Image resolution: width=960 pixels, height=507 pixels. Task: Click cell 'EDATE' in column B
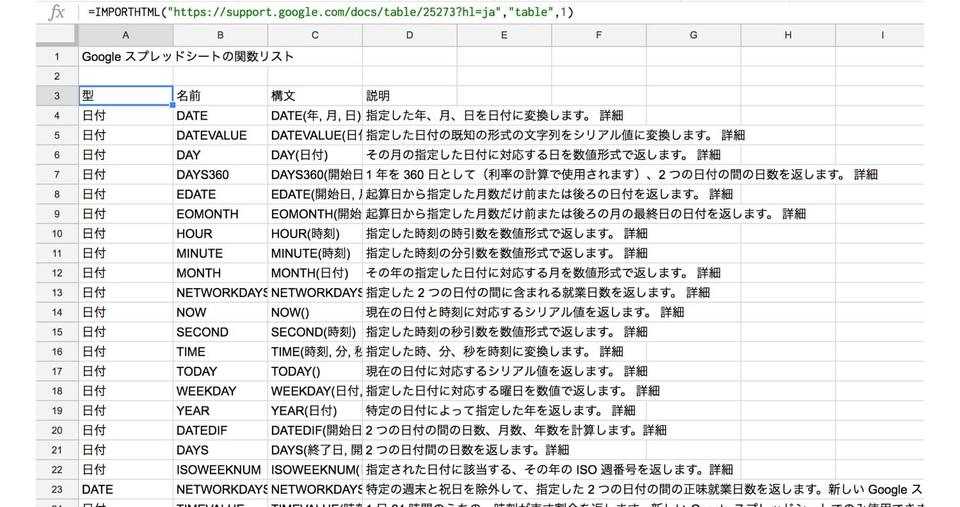[x=220, y=194]
